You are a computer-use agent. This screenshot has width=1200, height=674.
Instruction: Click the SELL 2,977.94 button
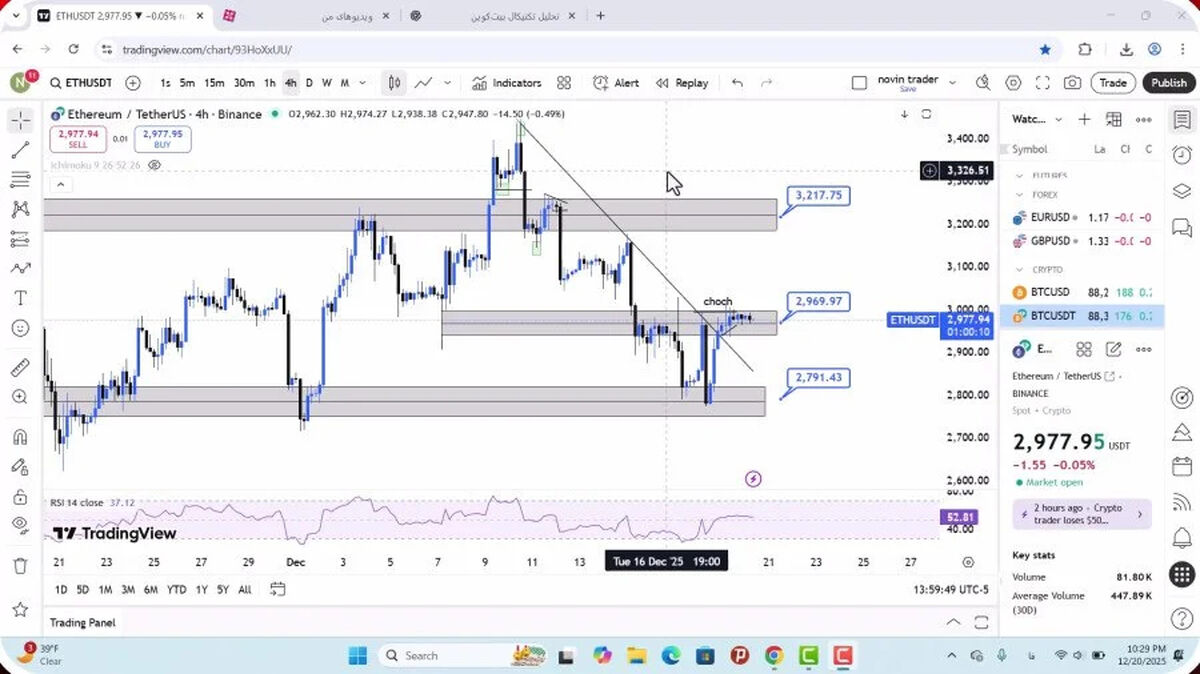(78, 139)
